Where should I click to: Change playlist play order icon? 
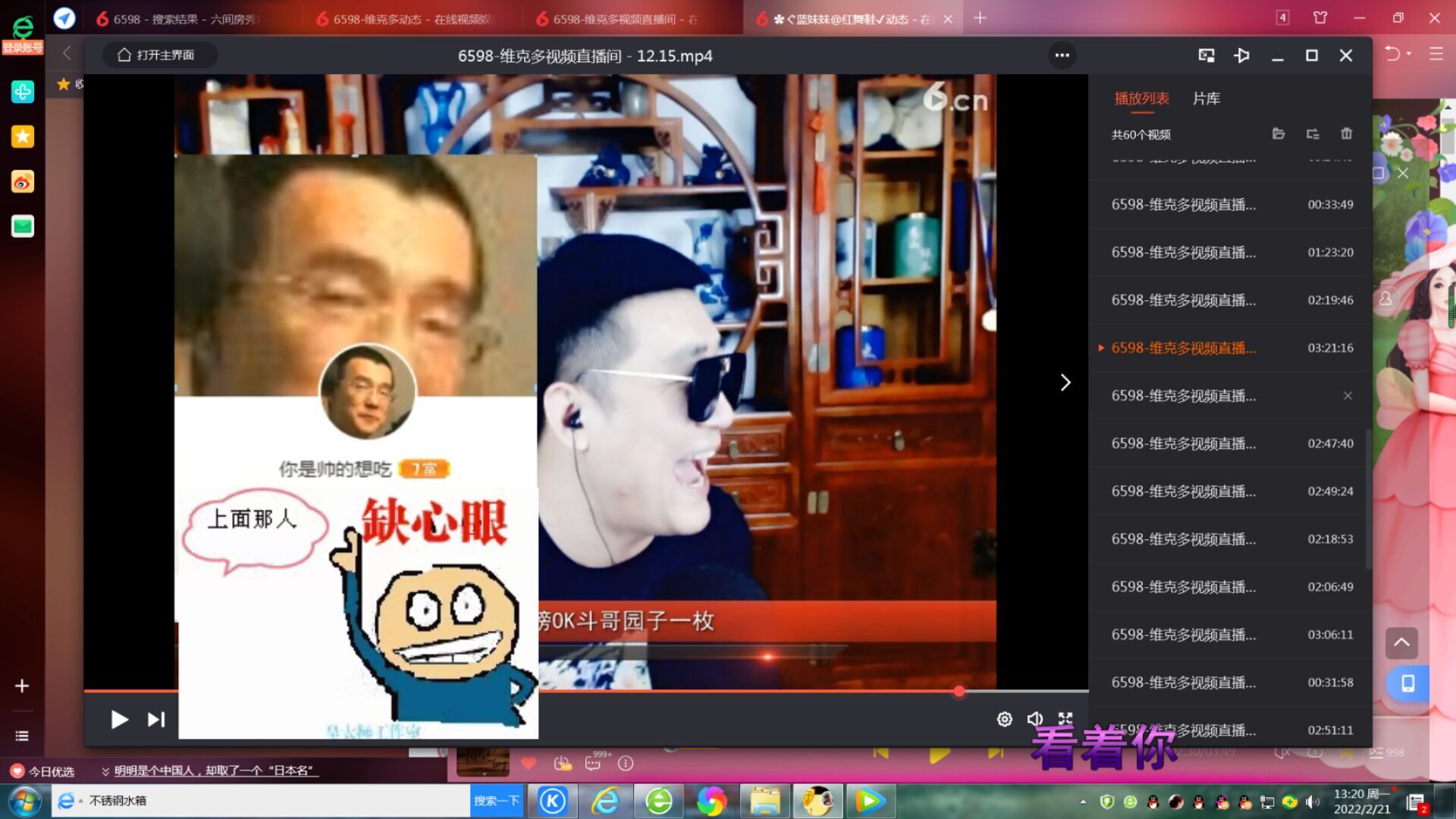point(1313,134)
